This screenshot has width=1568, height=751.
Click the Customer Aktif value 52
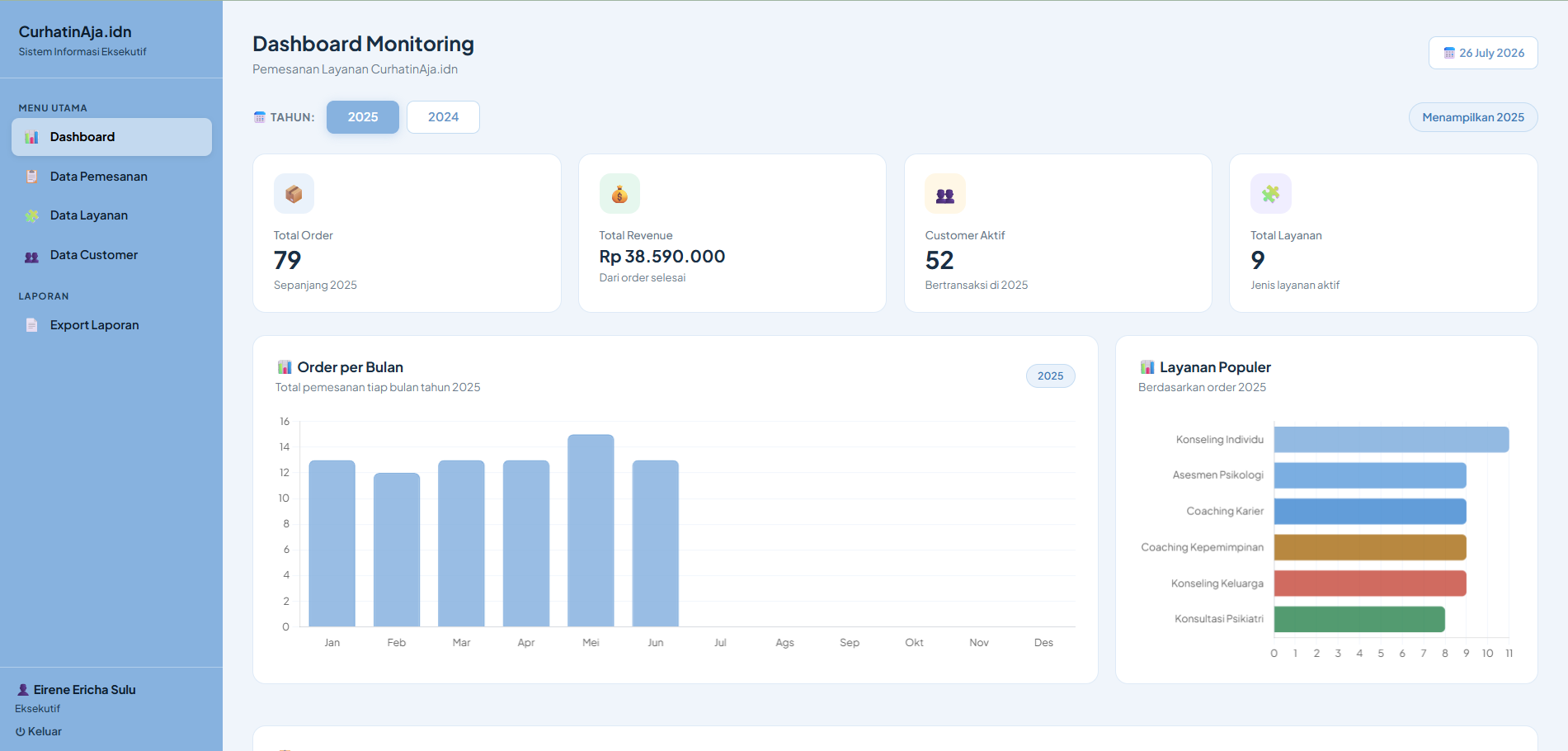click(939, 260)
